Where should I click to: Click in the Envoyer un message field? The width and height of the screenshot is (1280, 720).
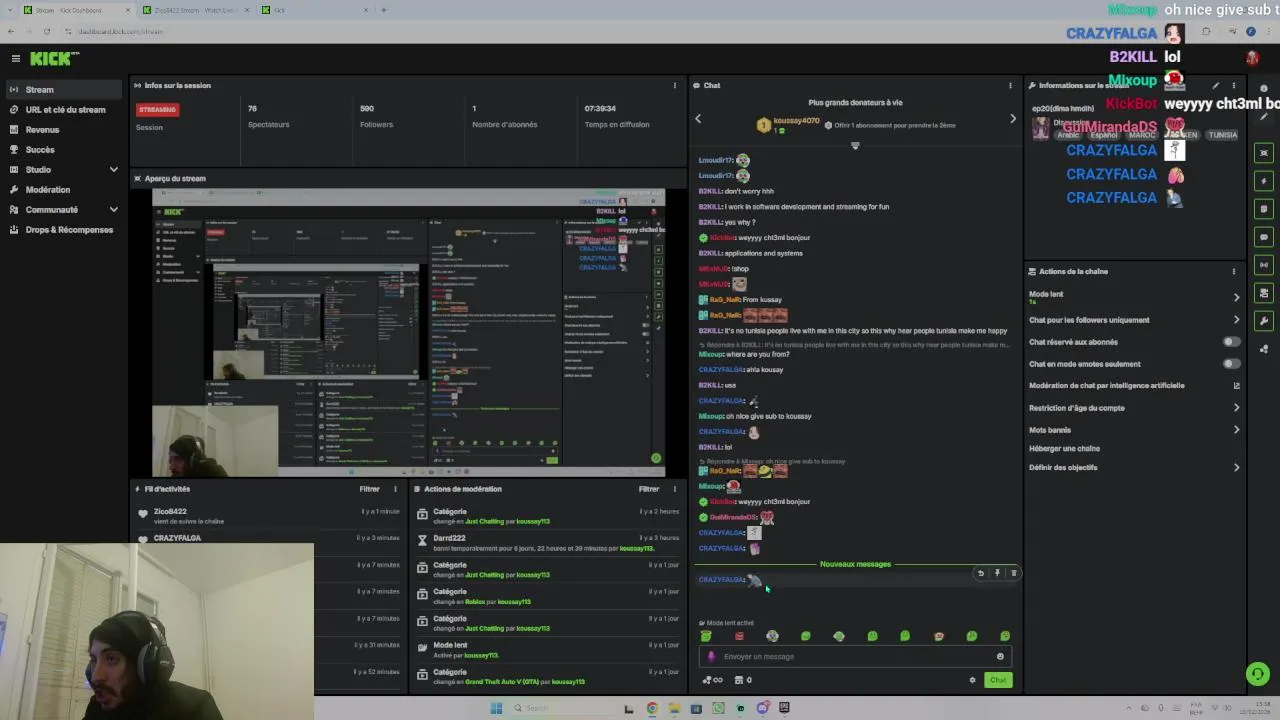[855, 657]
